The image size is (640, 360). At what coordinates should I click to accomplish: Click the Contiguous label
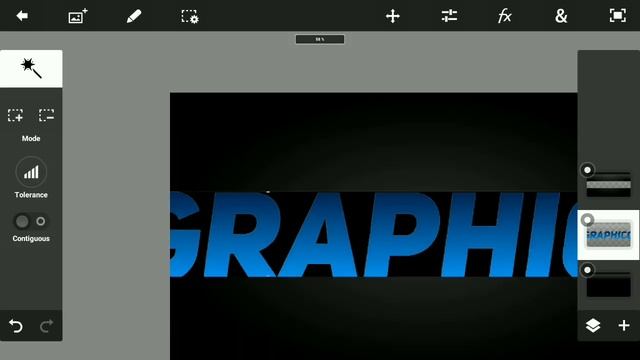(31, 239)
